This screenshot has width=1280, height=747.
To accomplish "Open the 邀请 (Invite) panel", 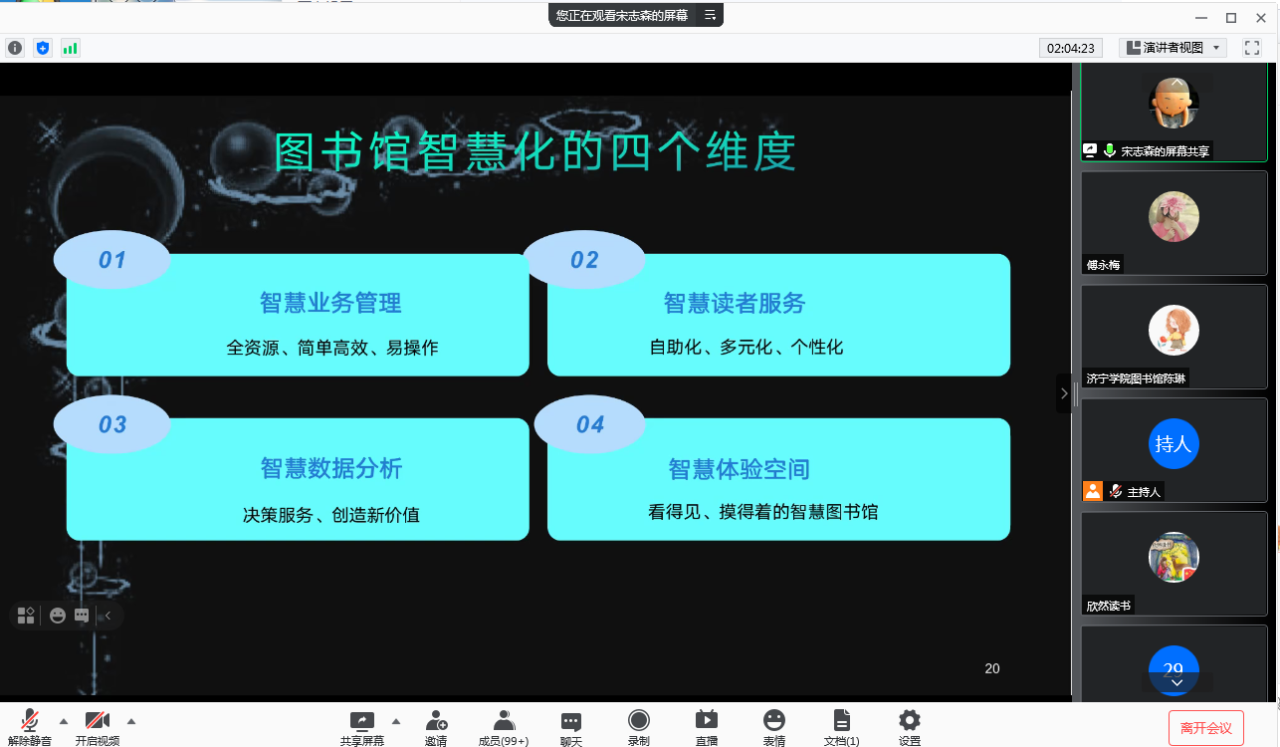I will 436,727.
